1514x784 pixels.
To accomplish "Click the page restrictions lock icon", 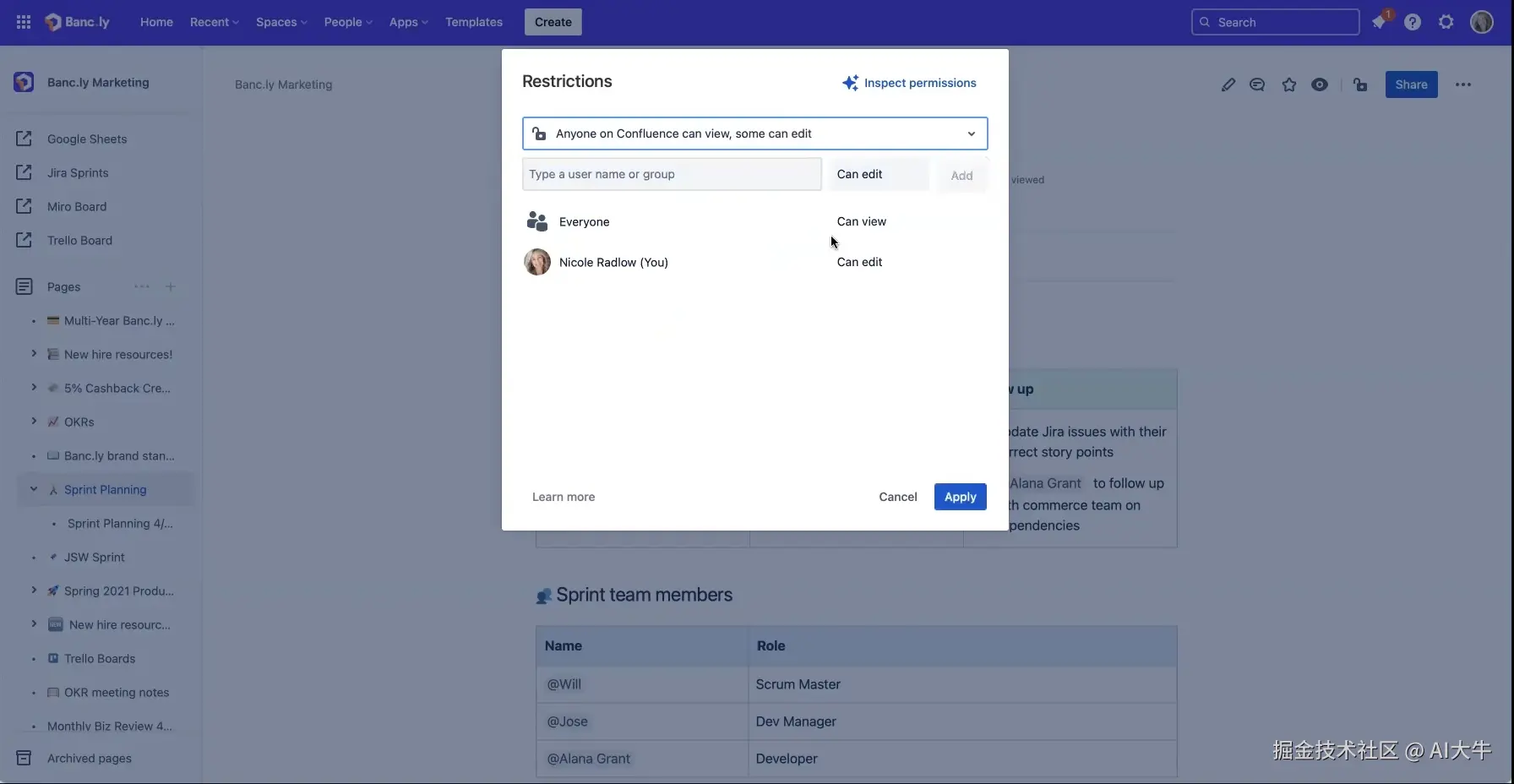I will coord(1360,84).
